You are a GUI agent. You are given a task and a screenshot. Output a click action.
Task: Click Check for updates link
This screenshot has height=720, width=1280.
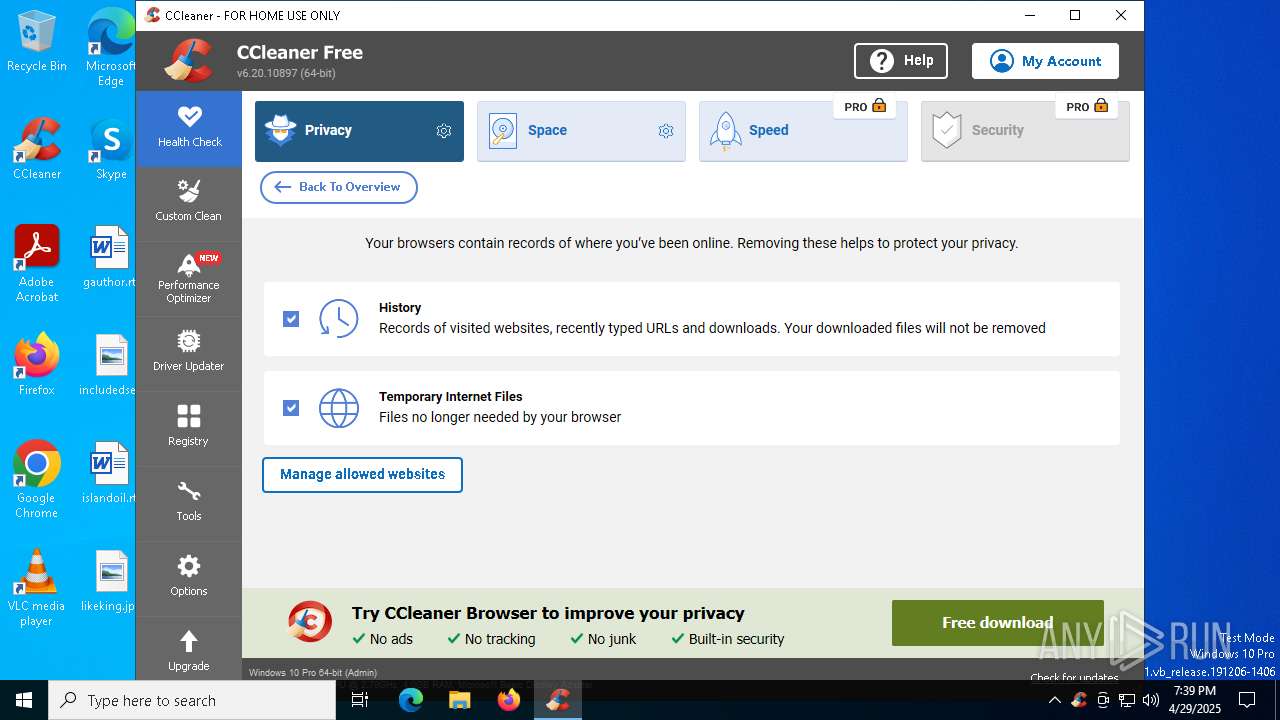[x=1075, y=677]
